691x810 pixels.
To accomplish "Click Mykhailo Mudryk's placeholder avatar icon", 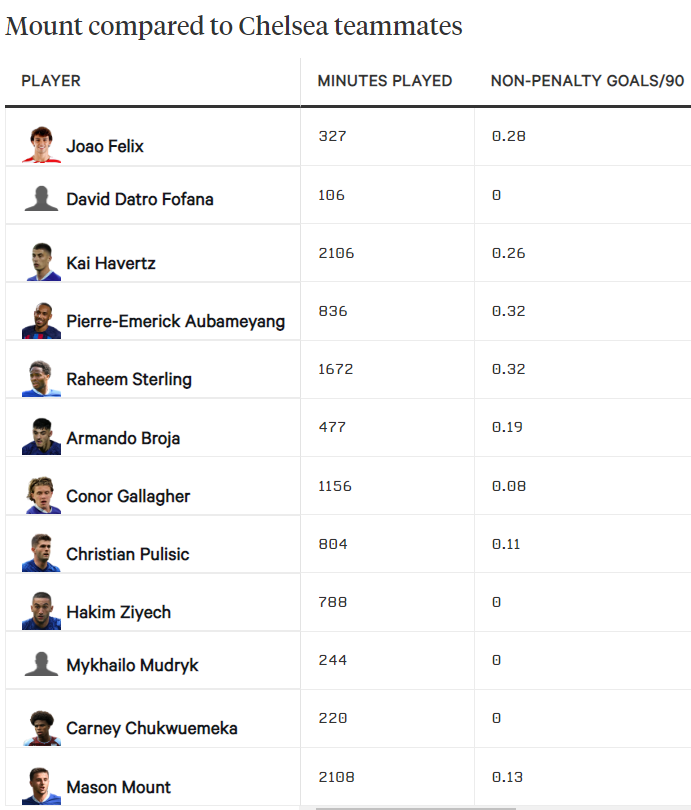I will (41, 664).
